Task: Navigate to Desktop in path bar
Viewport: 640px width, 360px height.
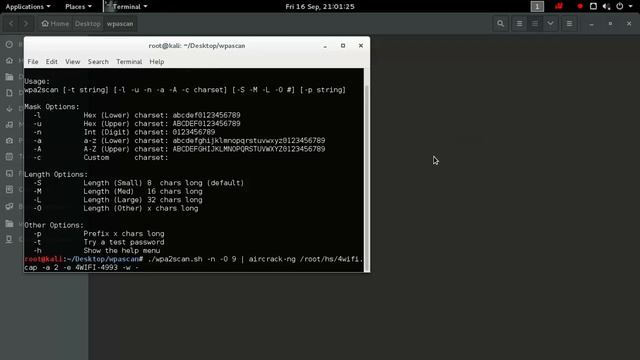Action: tap(87, 24)
